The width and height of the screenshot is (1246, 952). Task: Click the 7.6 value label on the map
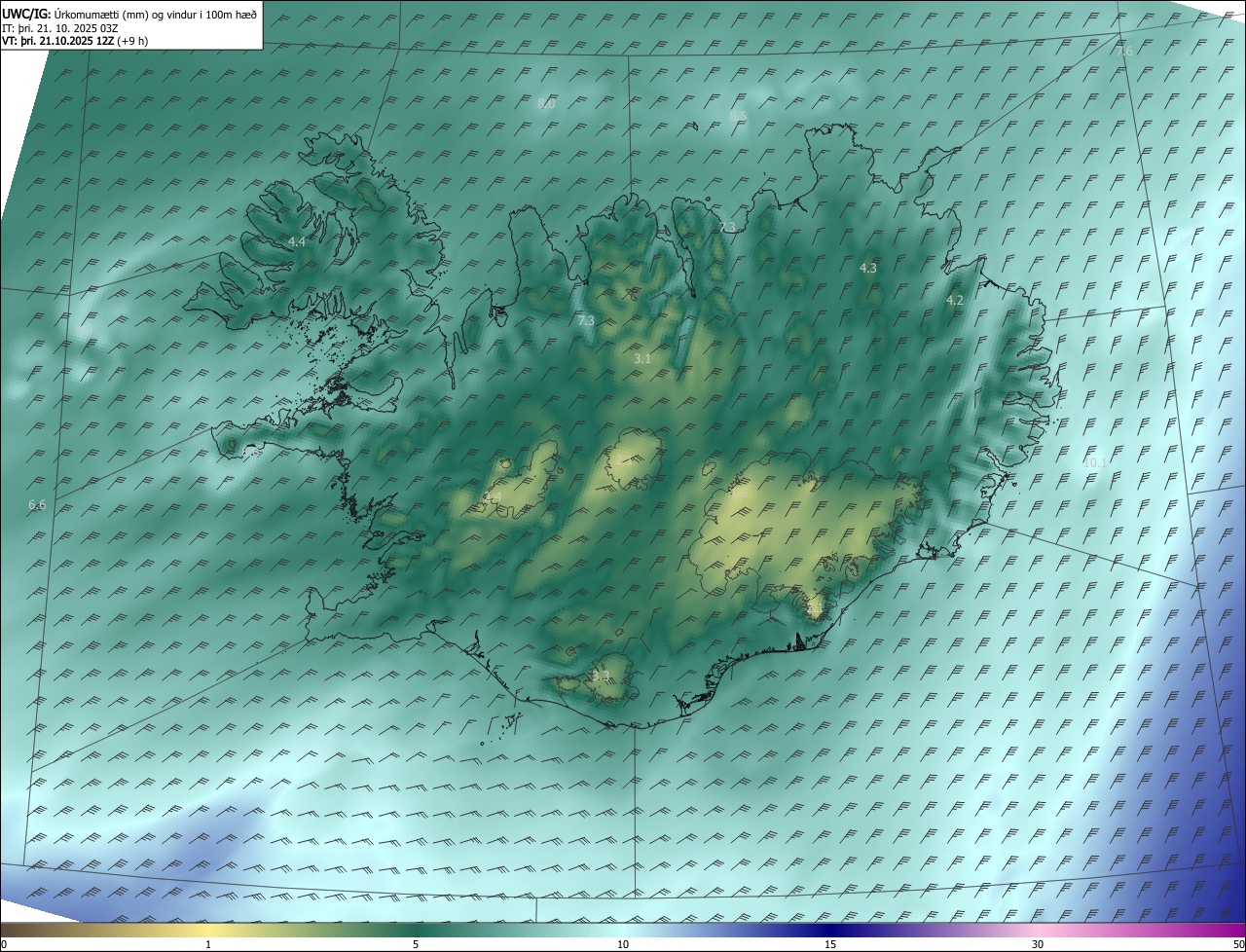coord(1125,51)
